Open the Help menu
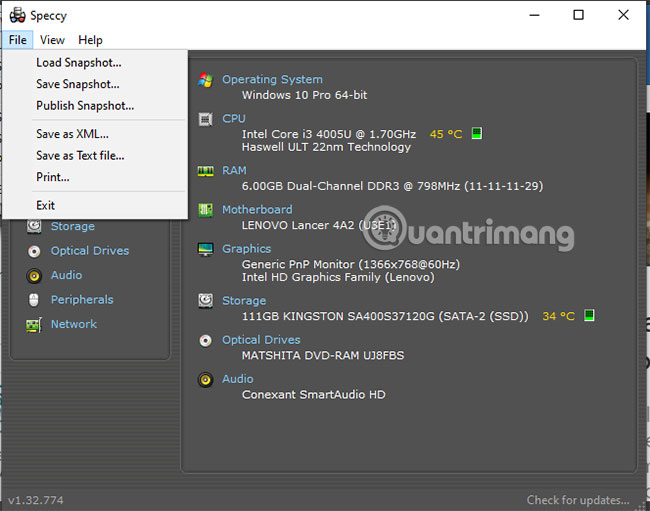Screen dimensions: 650x511 click(90, 40)
